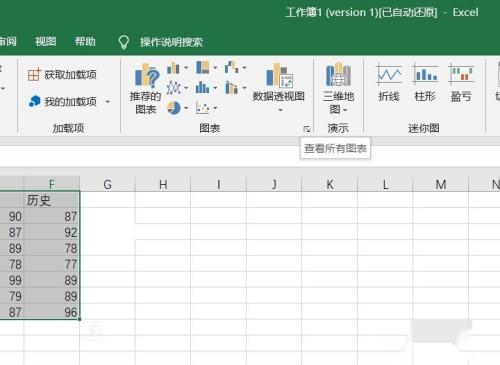Click the PivotChart (数据透视图) icon
Screen dimensions: 500x365
coord(279,75)
